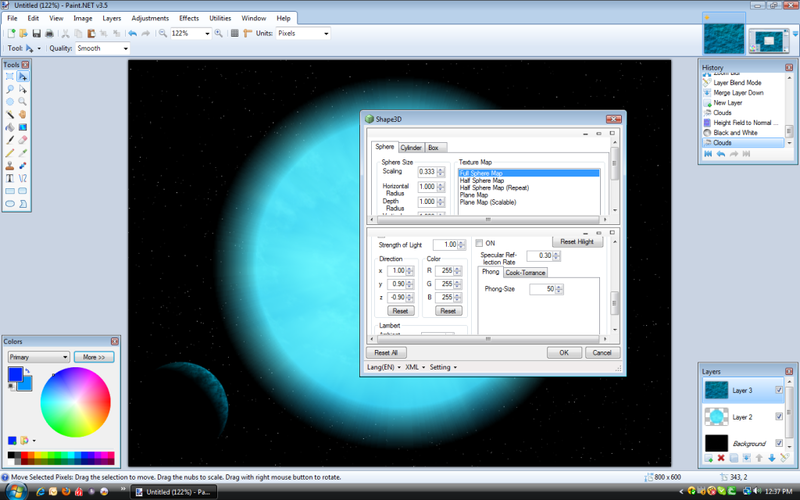Click Add New Layer icon in Layers panel
Image resolution: width=800 pixels, height=500 pixels.
pyautogui.click(x=709, y=458)
